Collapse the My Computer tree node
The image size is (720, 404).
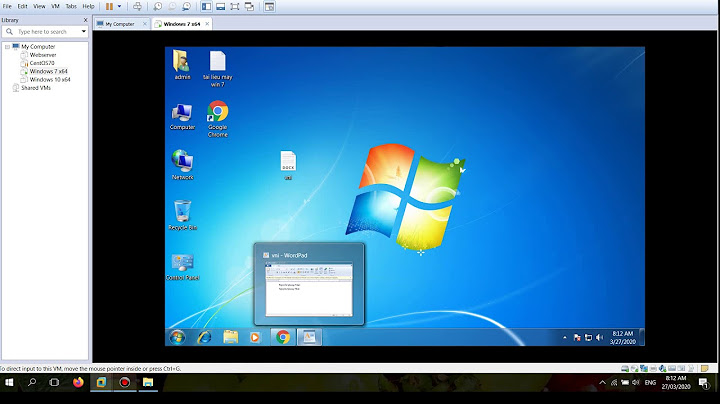7,47
